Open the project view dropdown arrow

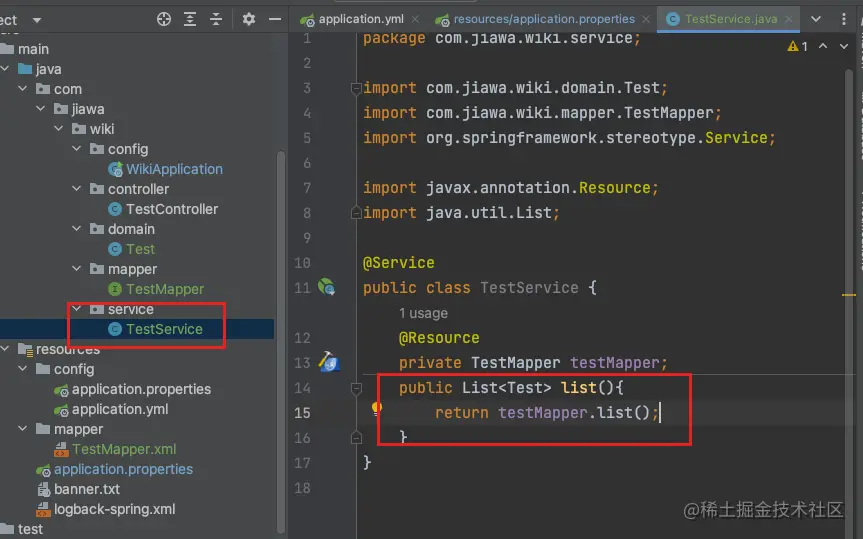point(37,20)
